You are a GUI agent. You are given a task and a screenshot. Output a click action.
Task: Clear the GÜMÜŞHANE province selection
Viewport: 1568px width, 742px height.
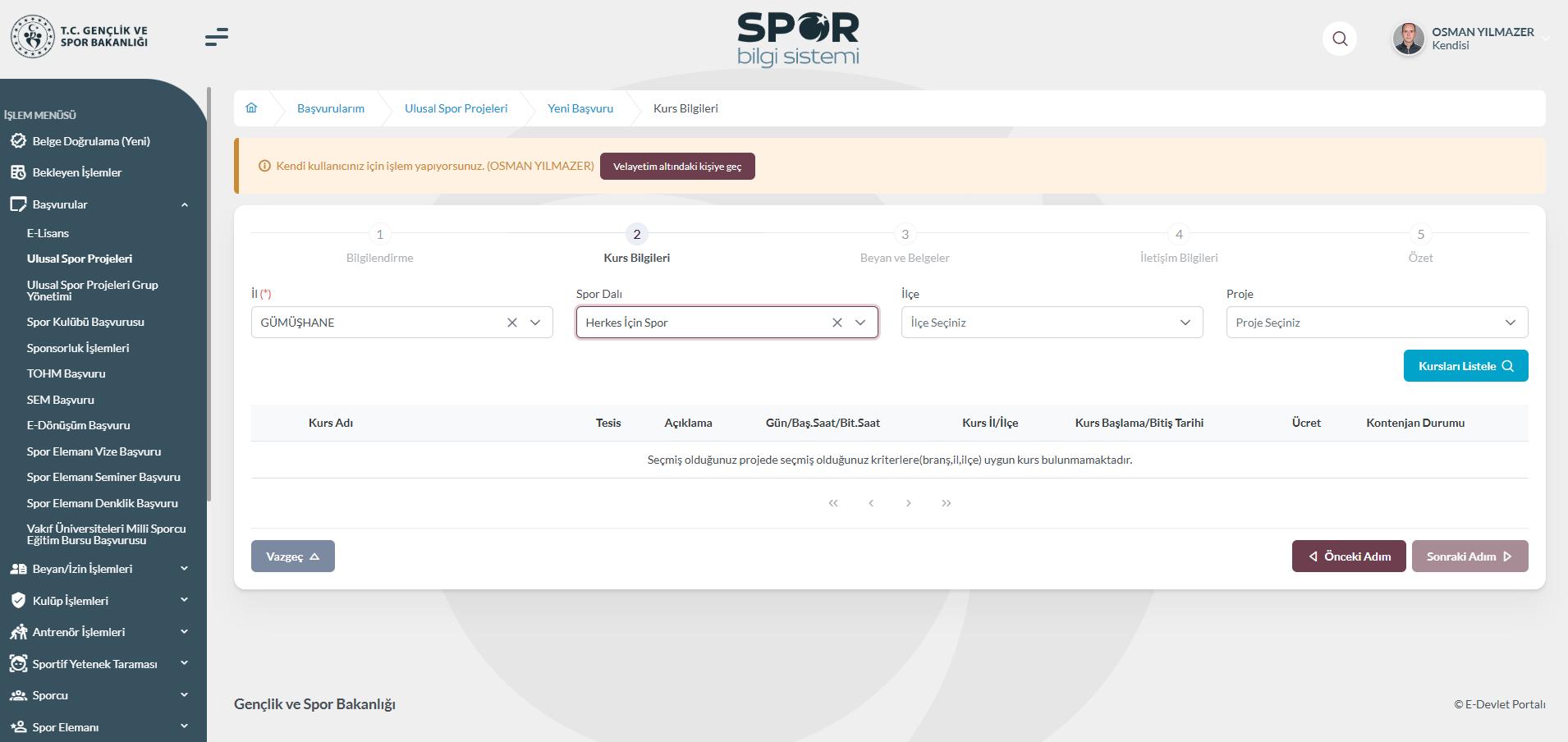tap(512, 323)
